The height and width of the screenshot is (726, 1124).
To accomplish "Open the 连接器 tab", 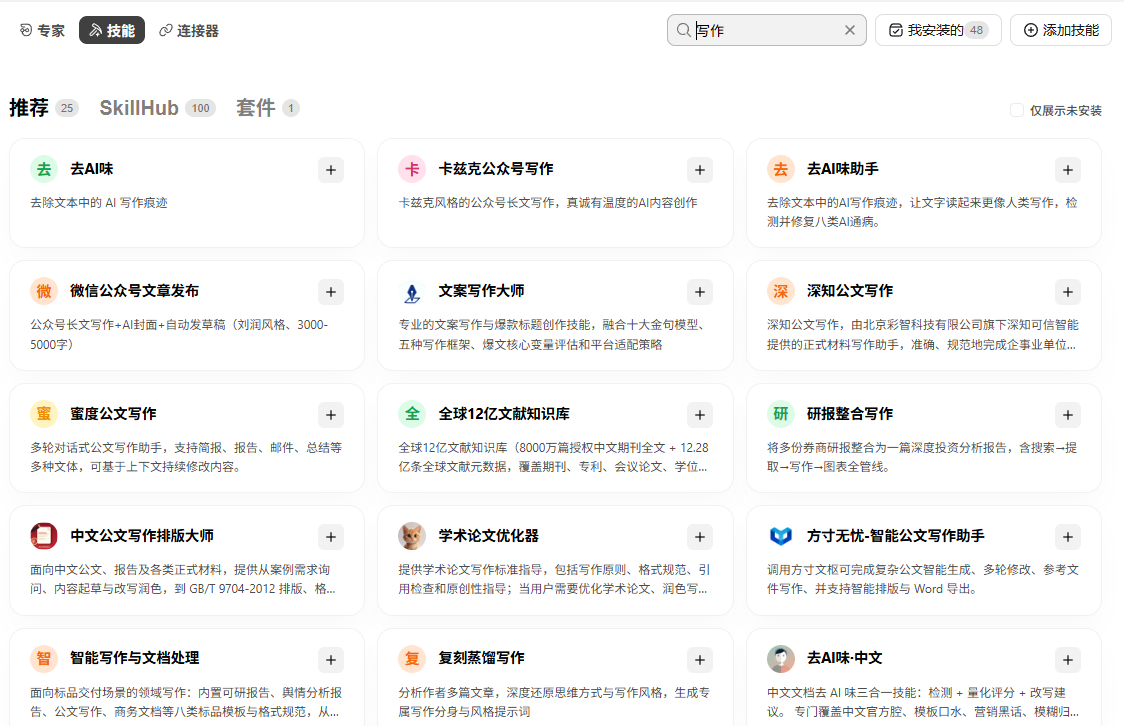I will pos(189,30).
